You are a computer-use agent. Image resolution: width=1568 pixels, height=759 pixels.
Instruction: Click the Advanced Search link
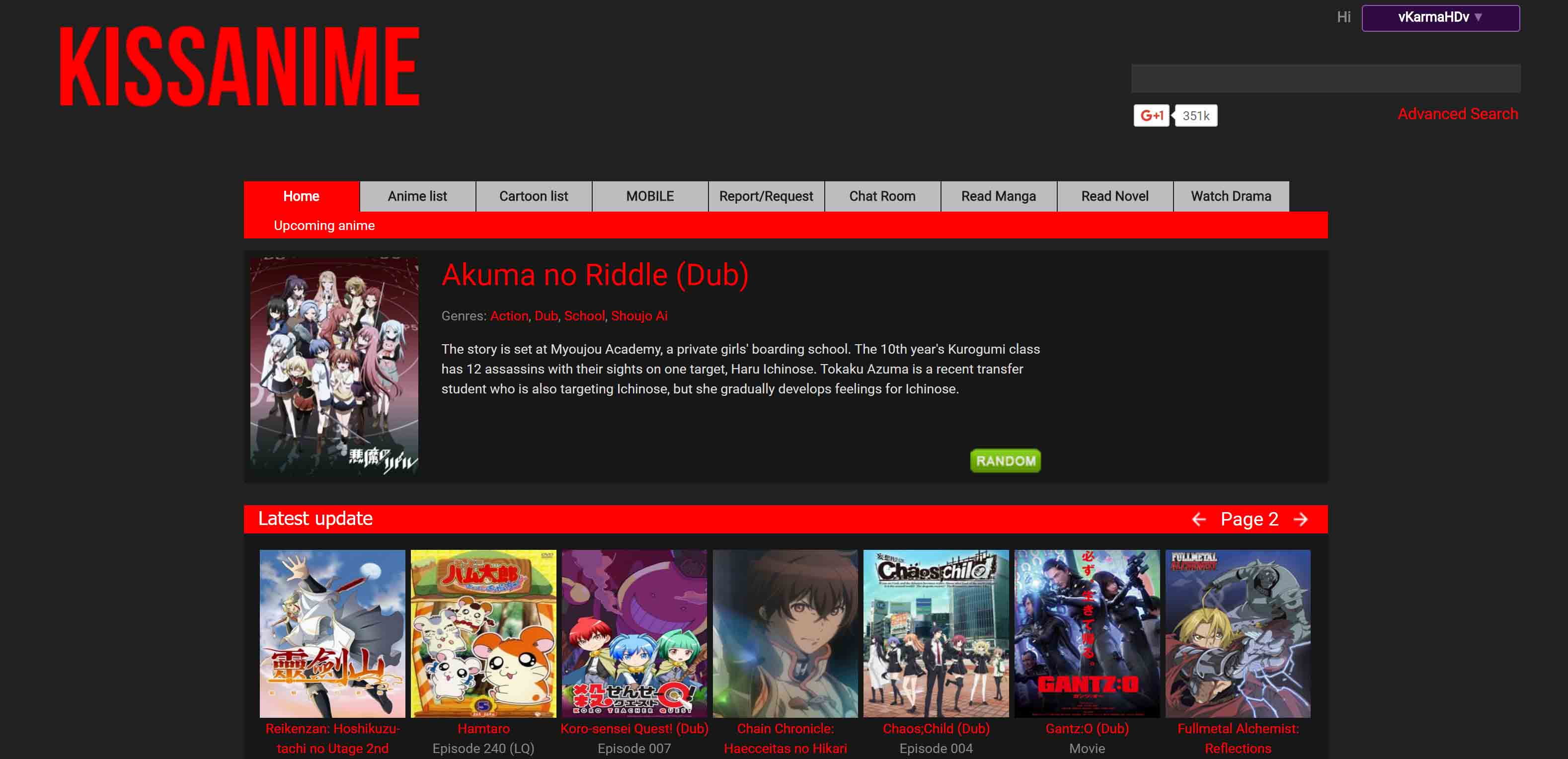(1458, 114)
